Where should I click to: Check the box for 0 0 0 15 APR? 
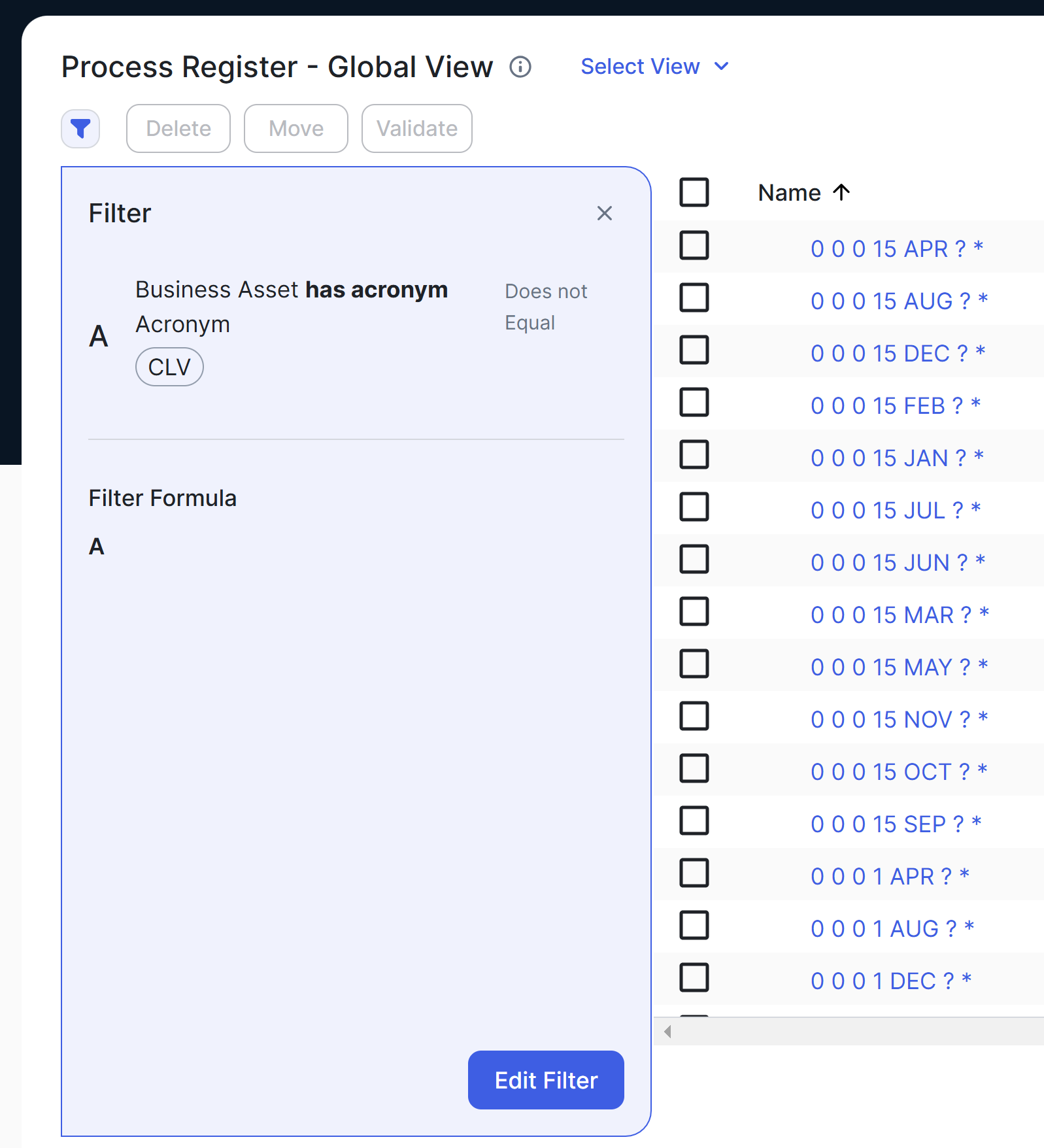pos(694,246)
